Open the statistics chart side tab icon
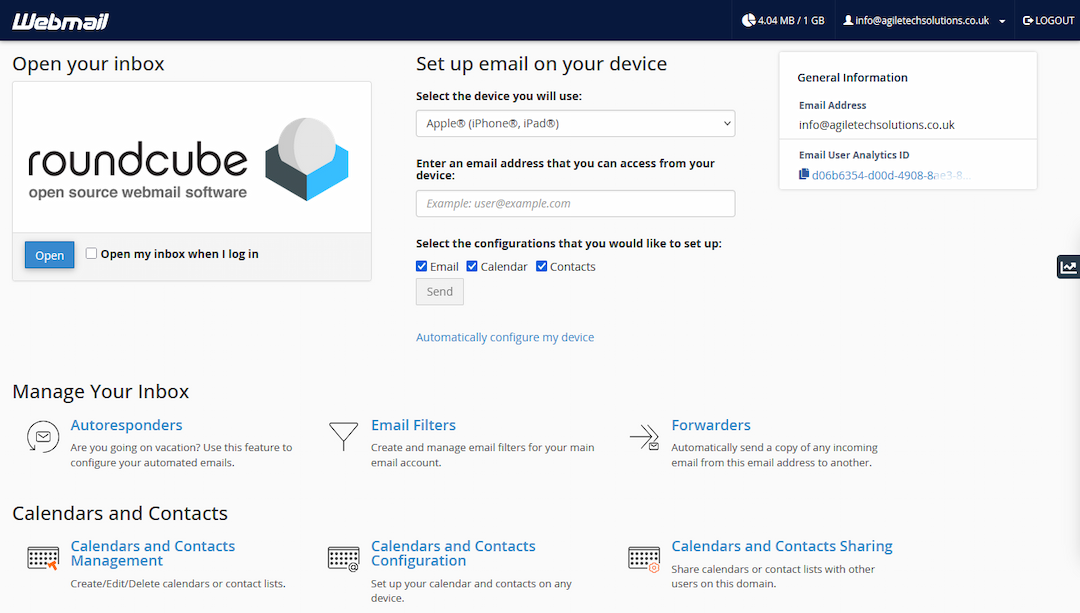 [x=1068, y=267]
